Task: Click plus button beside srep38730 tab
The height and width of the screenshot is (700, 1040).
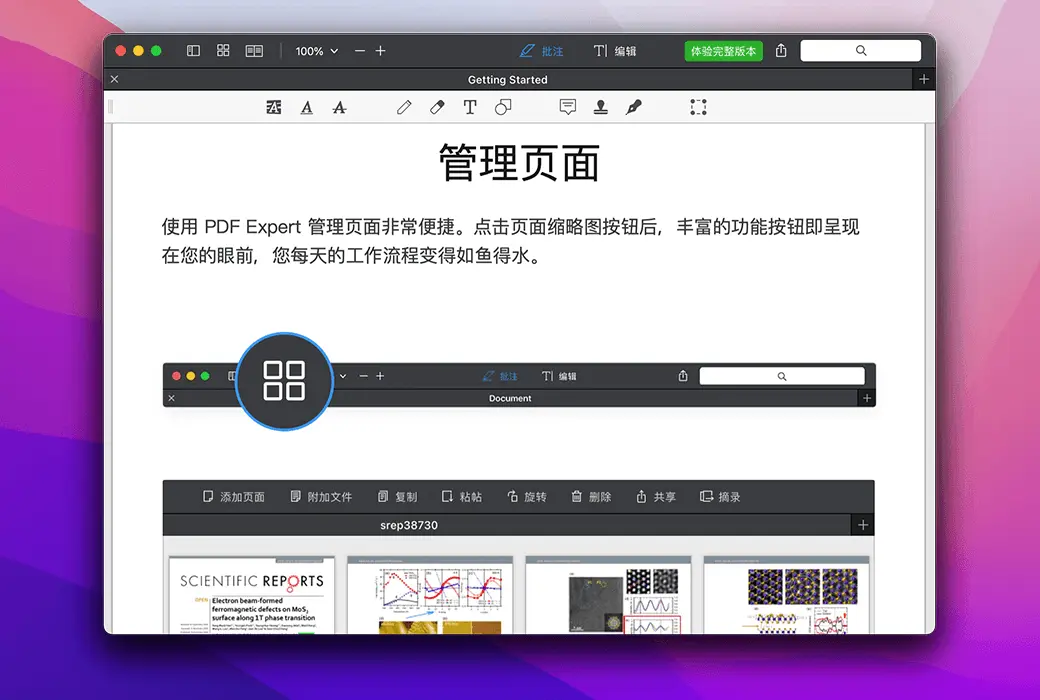Action: 862,525
